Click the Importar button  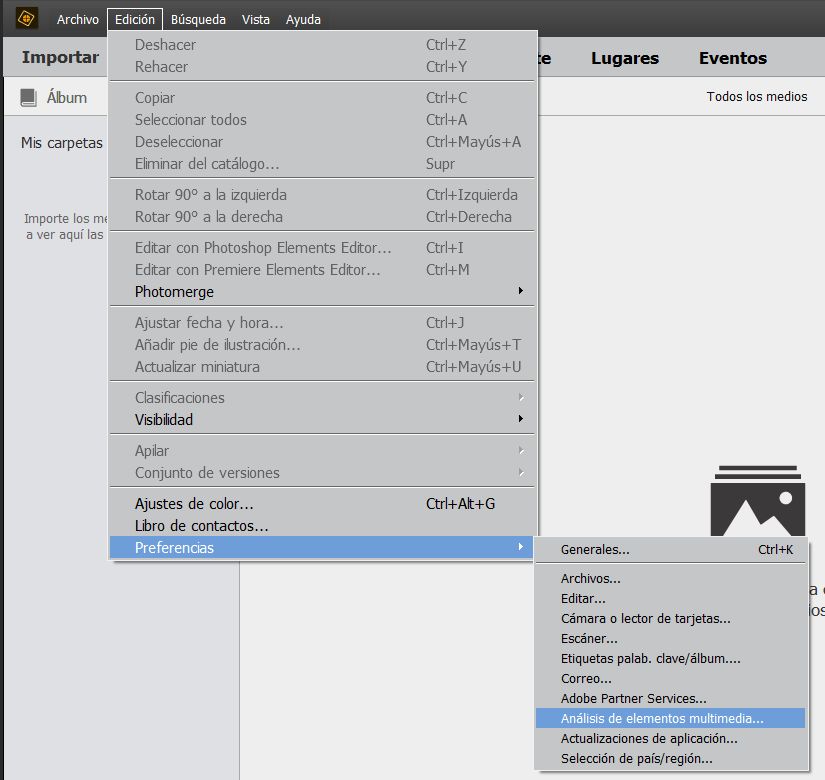click(x=60, y=57)
